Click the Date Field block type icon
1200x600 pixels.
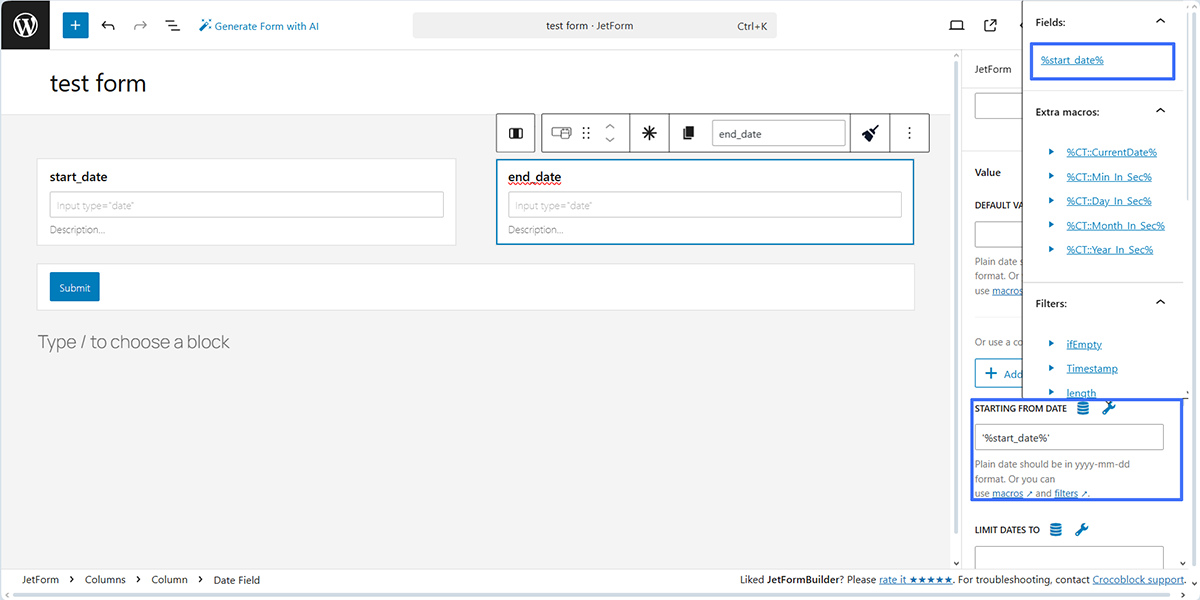561,133
